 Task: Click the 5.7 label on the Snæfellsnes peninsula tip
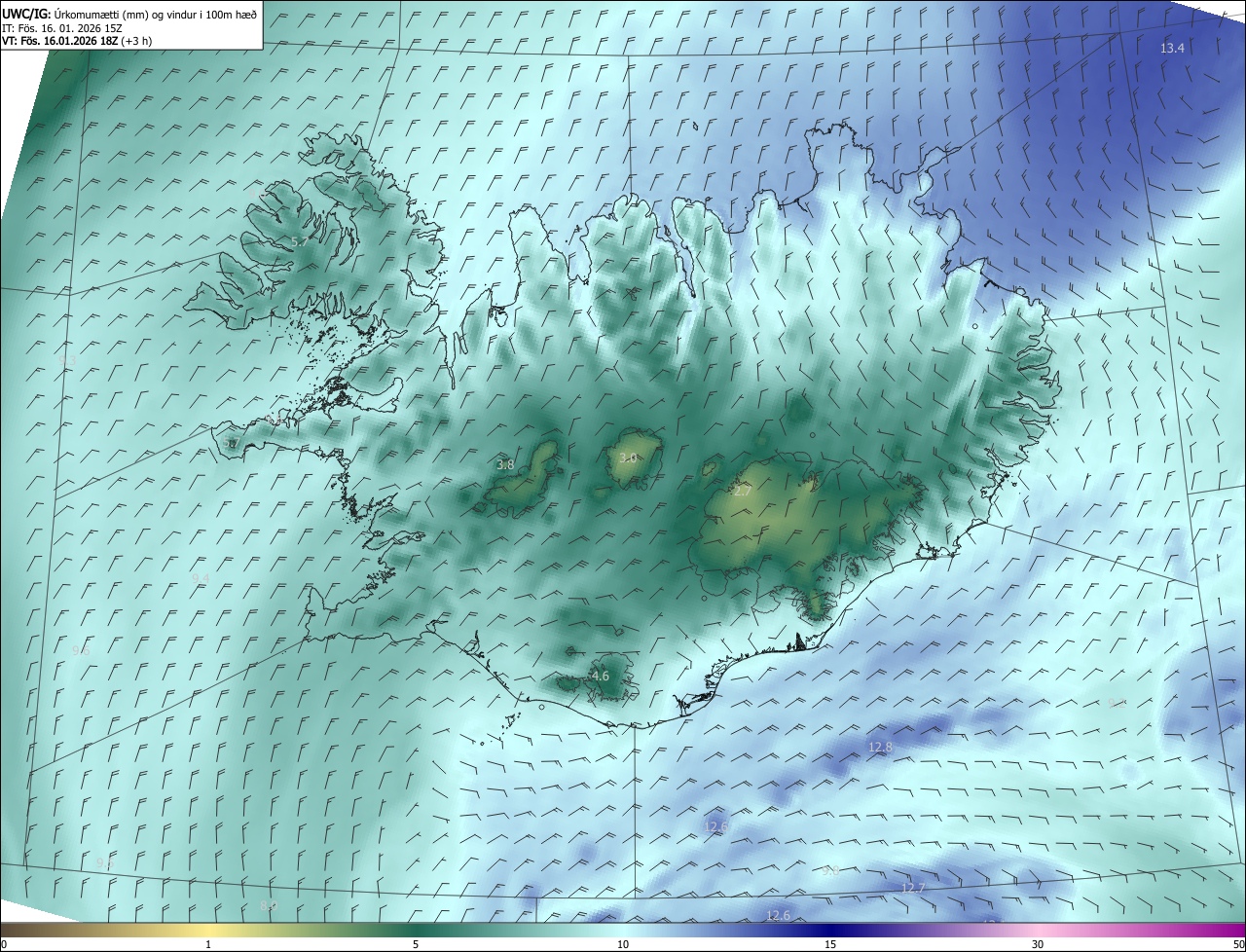231,443
